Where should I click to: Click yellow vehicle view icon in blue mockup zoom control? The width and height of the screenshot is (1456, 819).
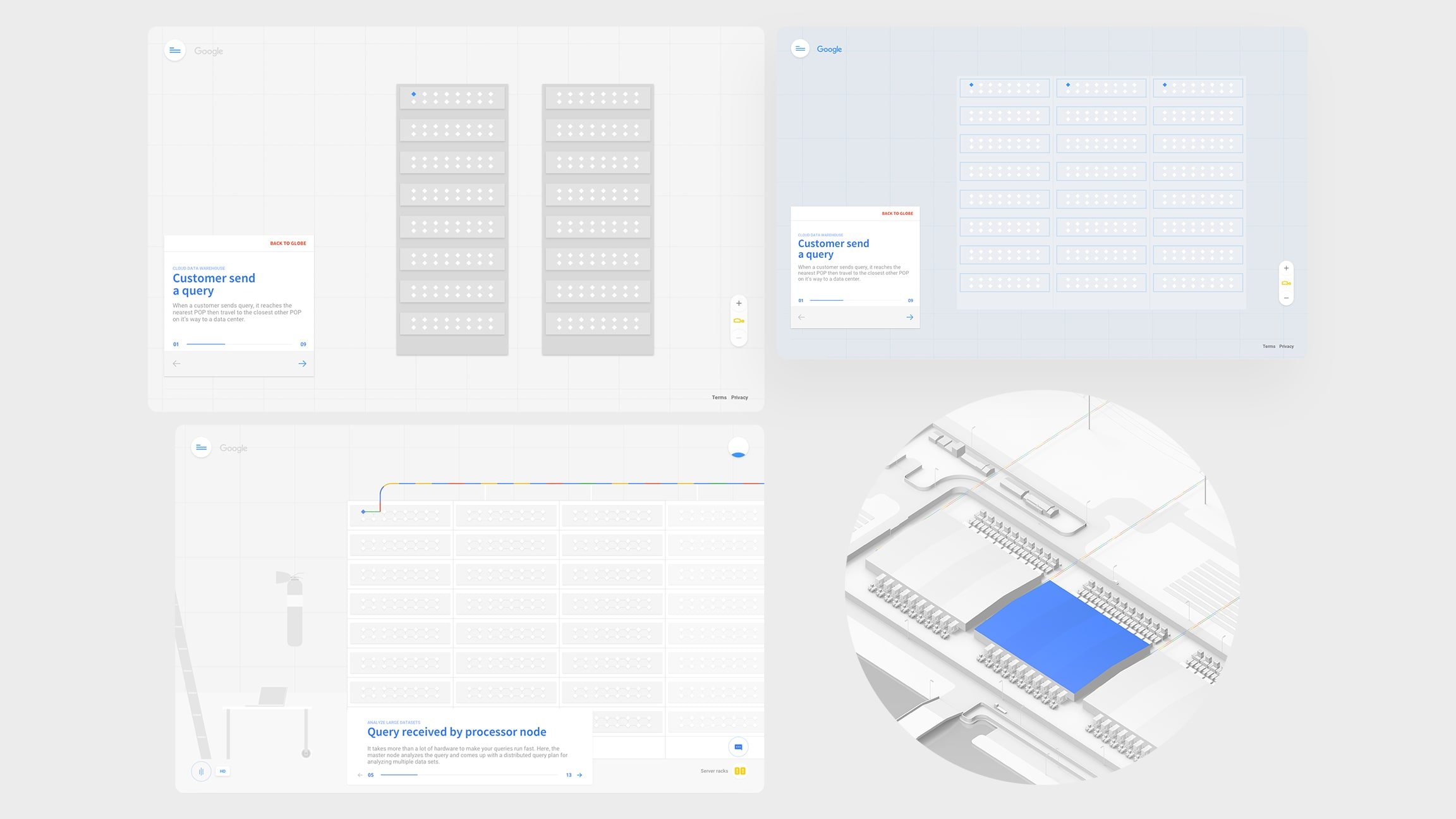[x=1286, y=283]
